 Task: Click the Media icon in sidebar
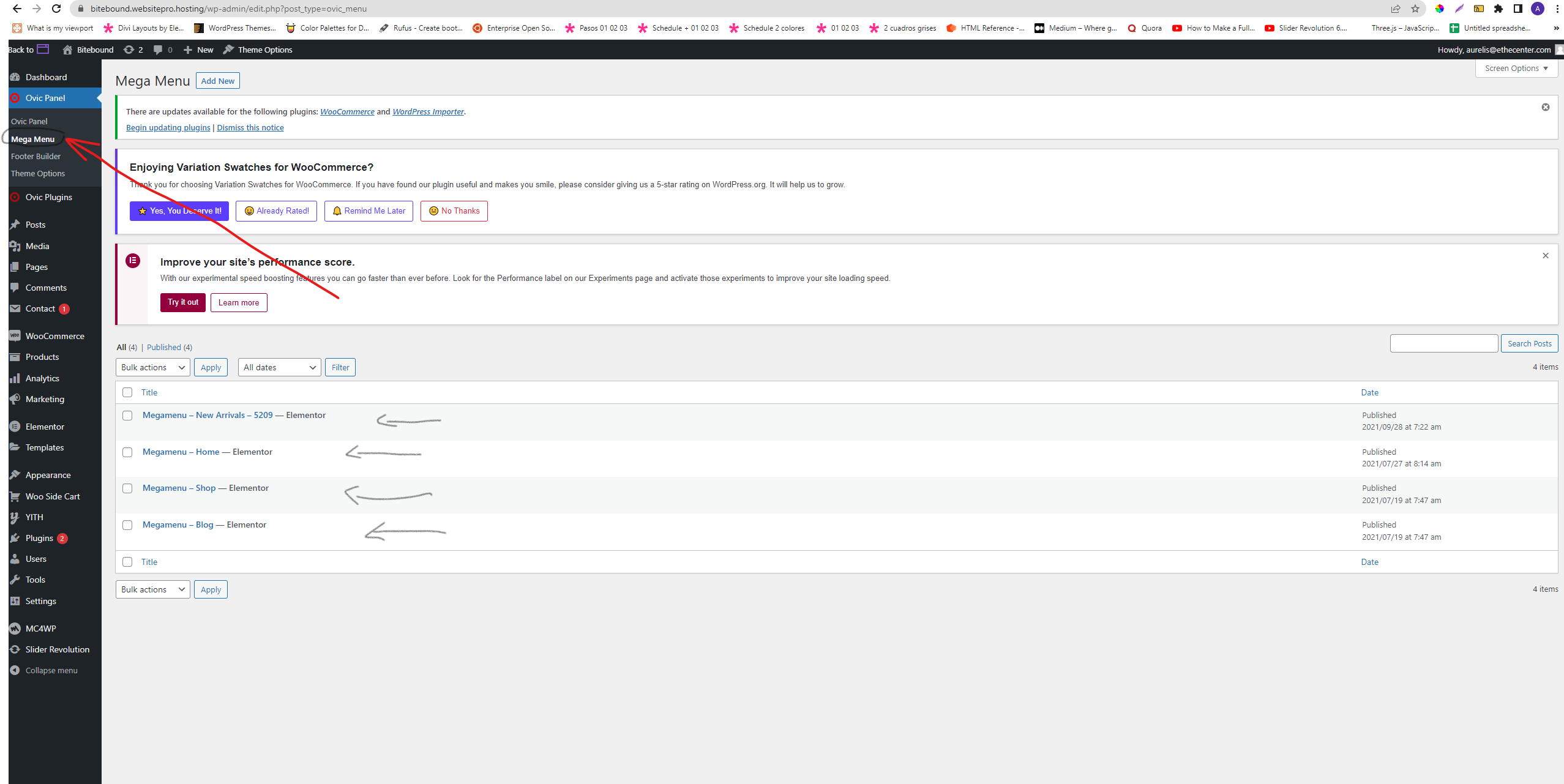click(15, 246)
